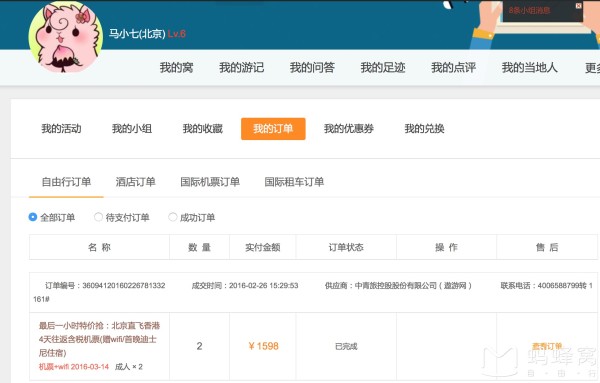Viewport: 600px width, 383px height.
Task: Select 国际机票订单 sub-tab
Action: click(x=210, y=182)
